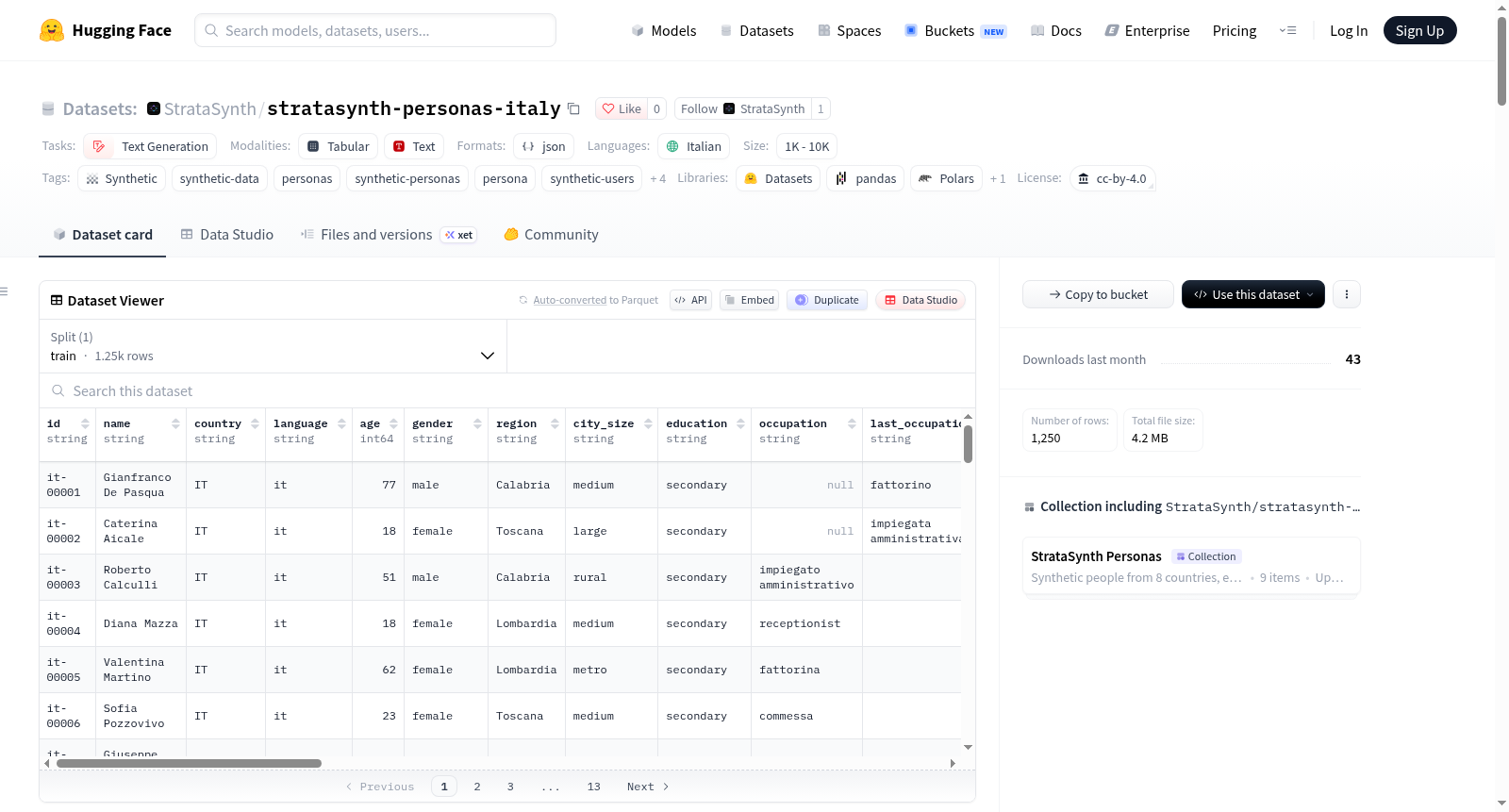
Task: Like this dataset with the heart button
Action: point(622,108)
